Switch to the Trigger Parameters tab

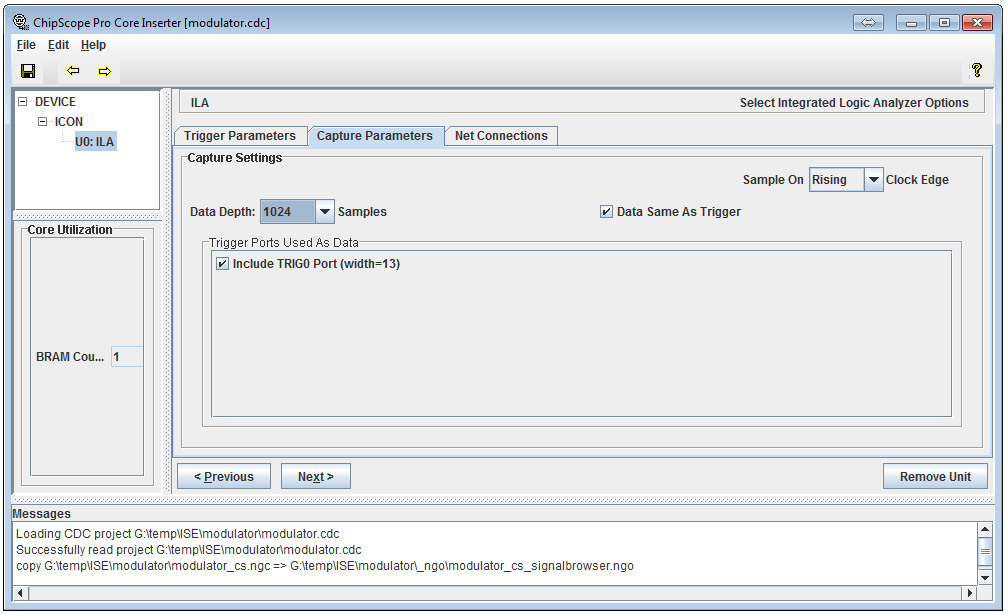[240, 136]
